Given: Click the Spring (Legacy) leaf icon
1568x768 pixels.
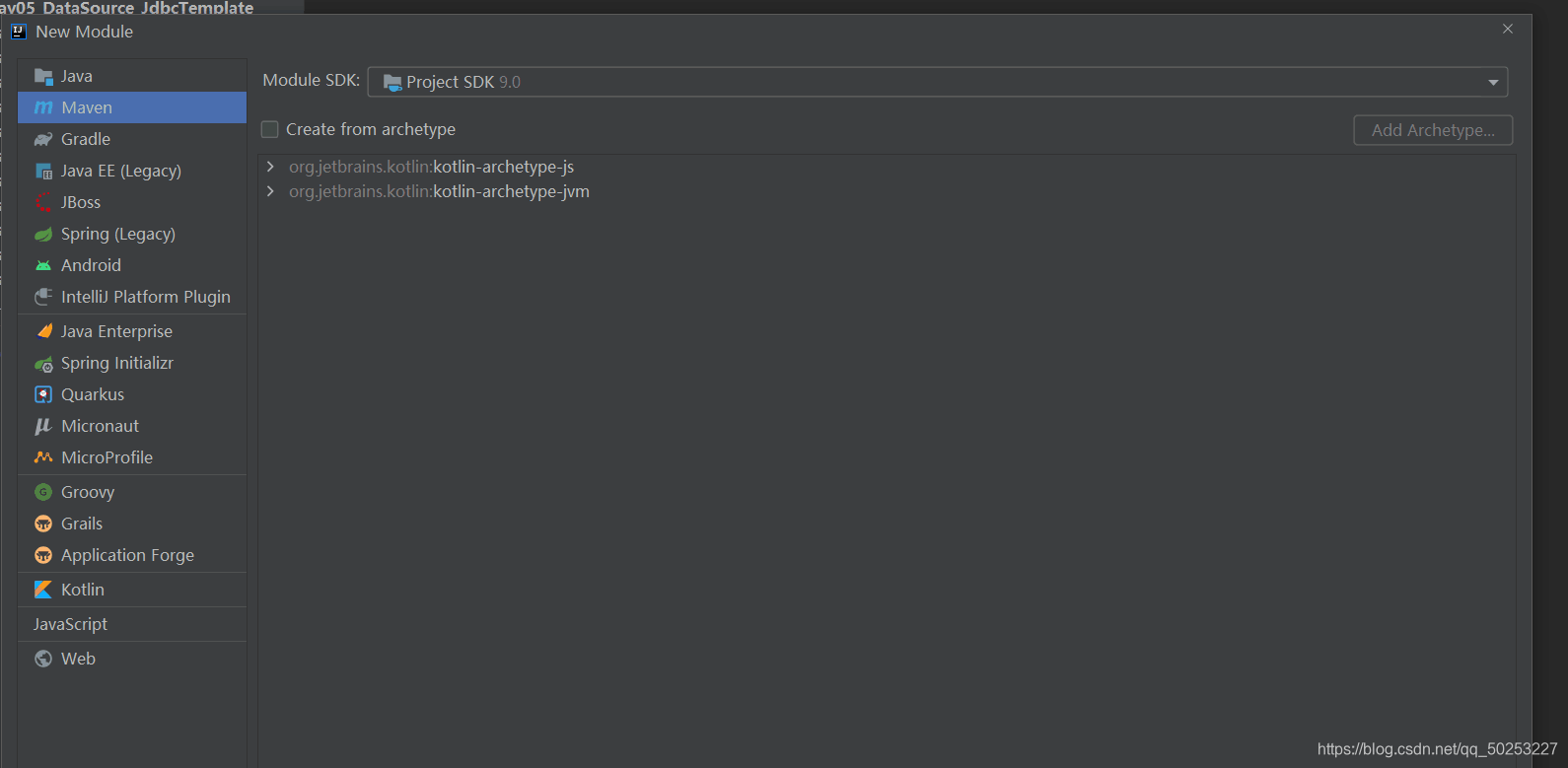Looking at the screenshot, I should pyautogui.click(x=43, y=234).
